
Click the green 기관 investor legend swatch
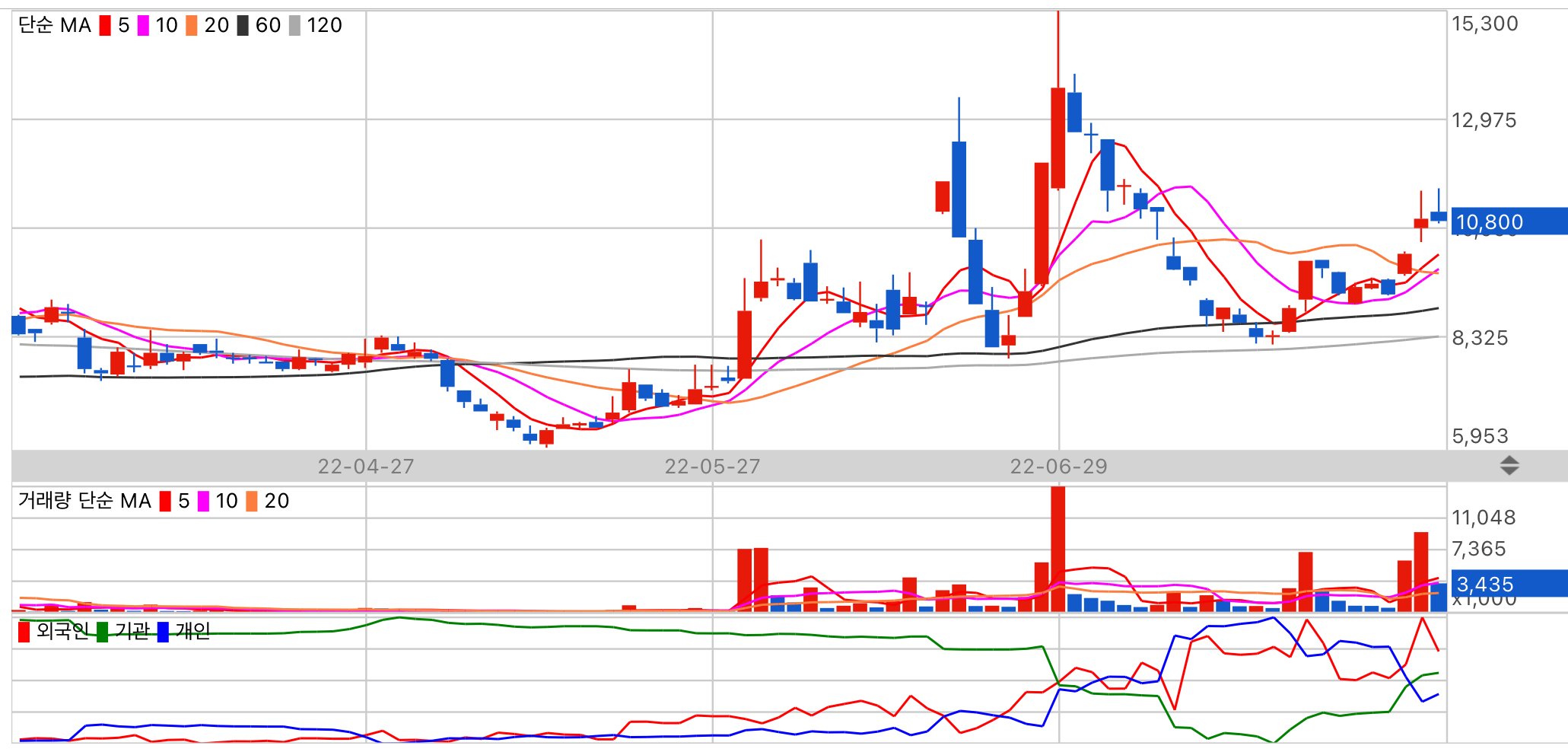point(102,632)
